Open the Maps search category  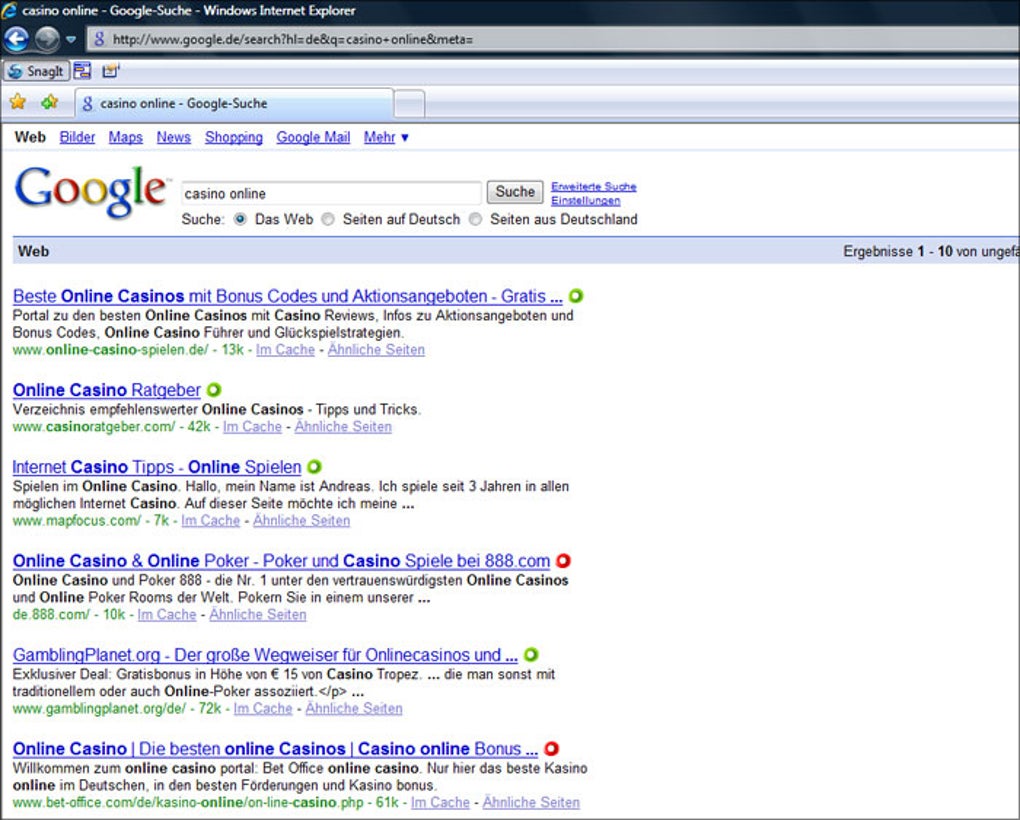click(126, 137)
